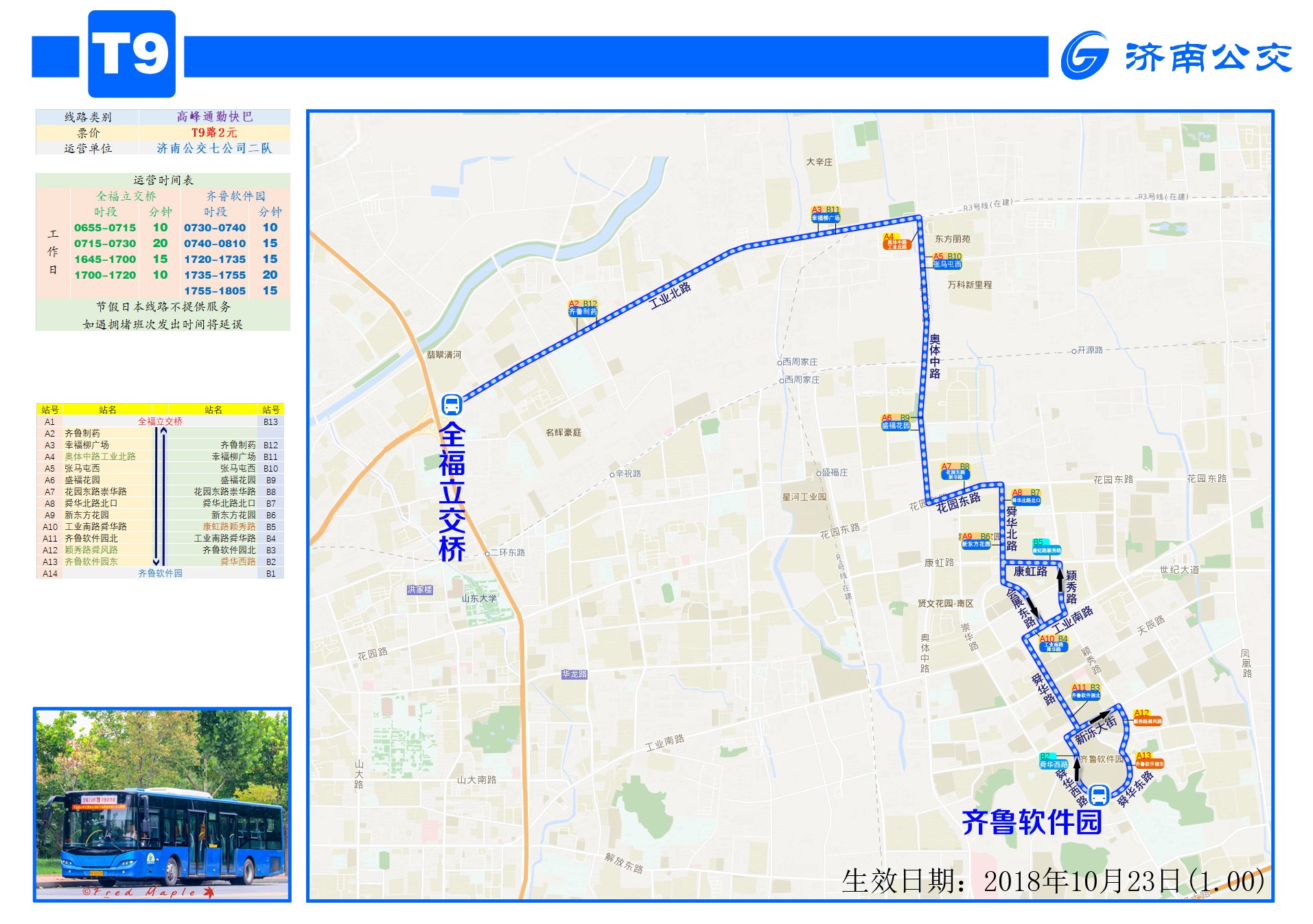
Task: Click the 生效日期 2018年10月23日 text
Action: coord(1053,881)
